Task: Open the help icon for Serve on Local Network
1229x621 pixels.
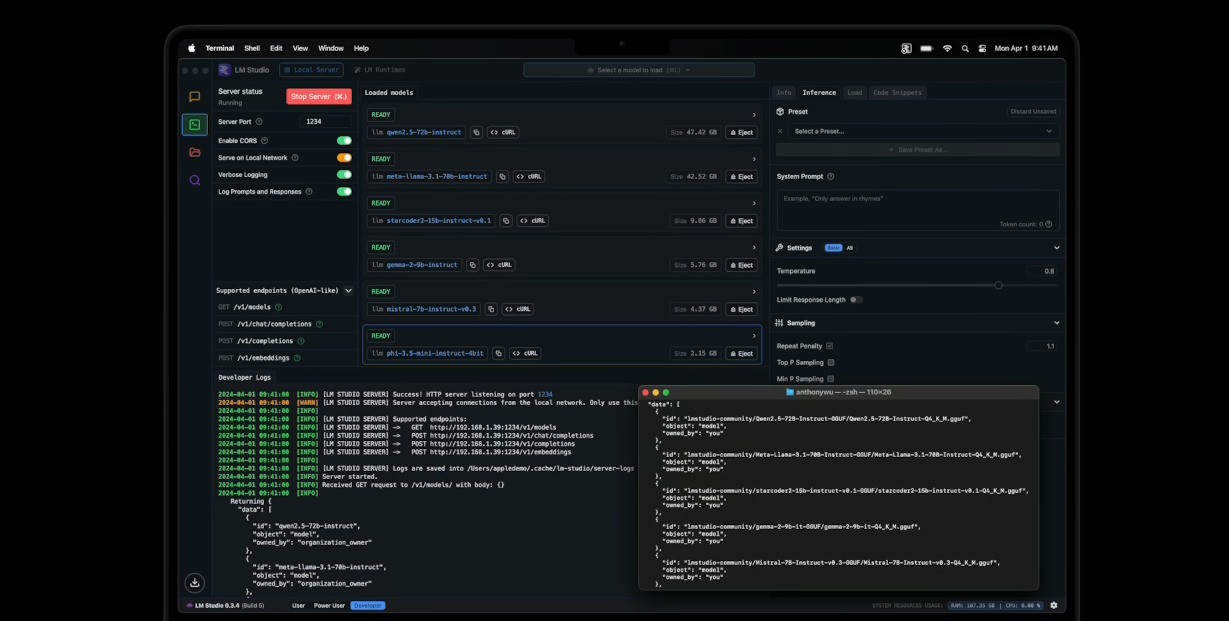Action: (x=296, y=158)
